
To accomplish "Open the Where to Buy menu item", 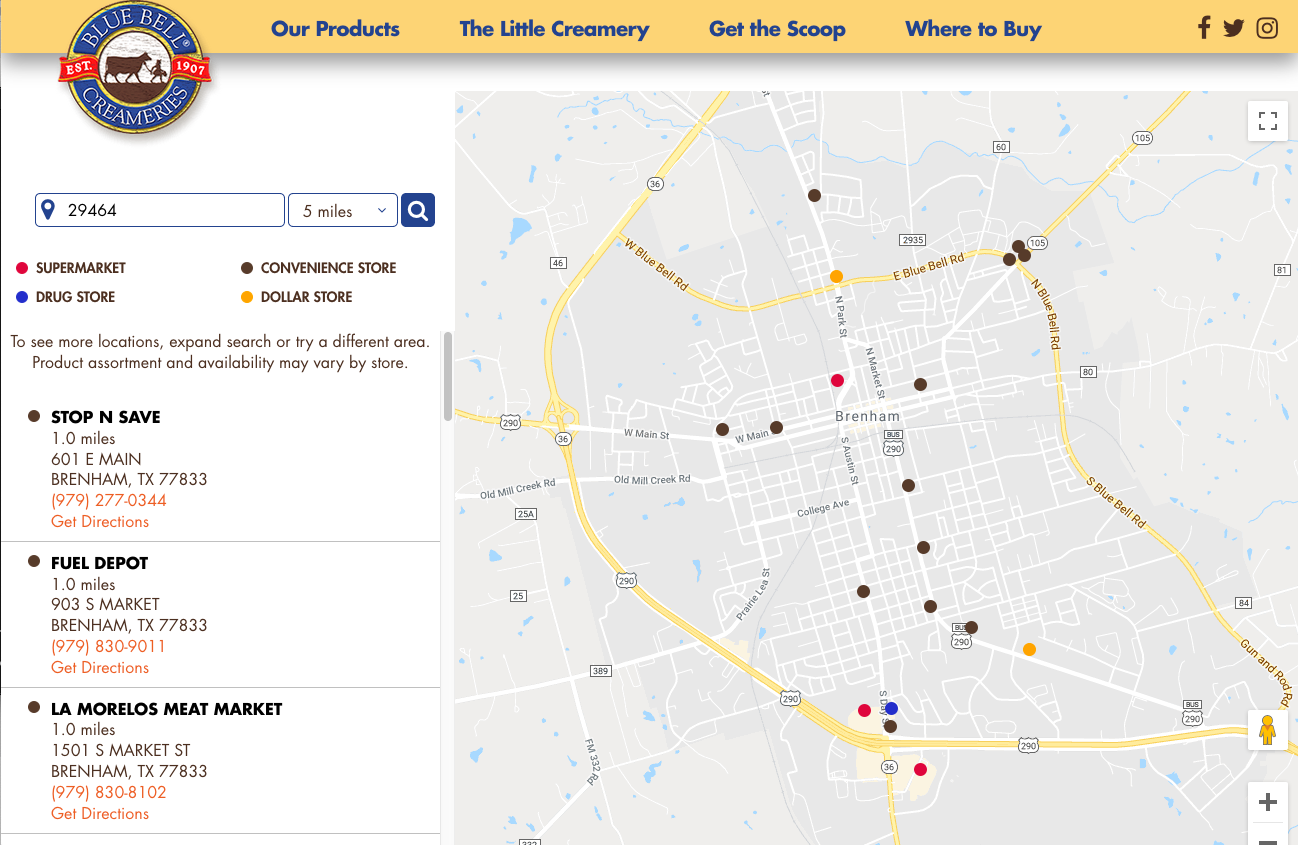I will click(x=973, y=29).
